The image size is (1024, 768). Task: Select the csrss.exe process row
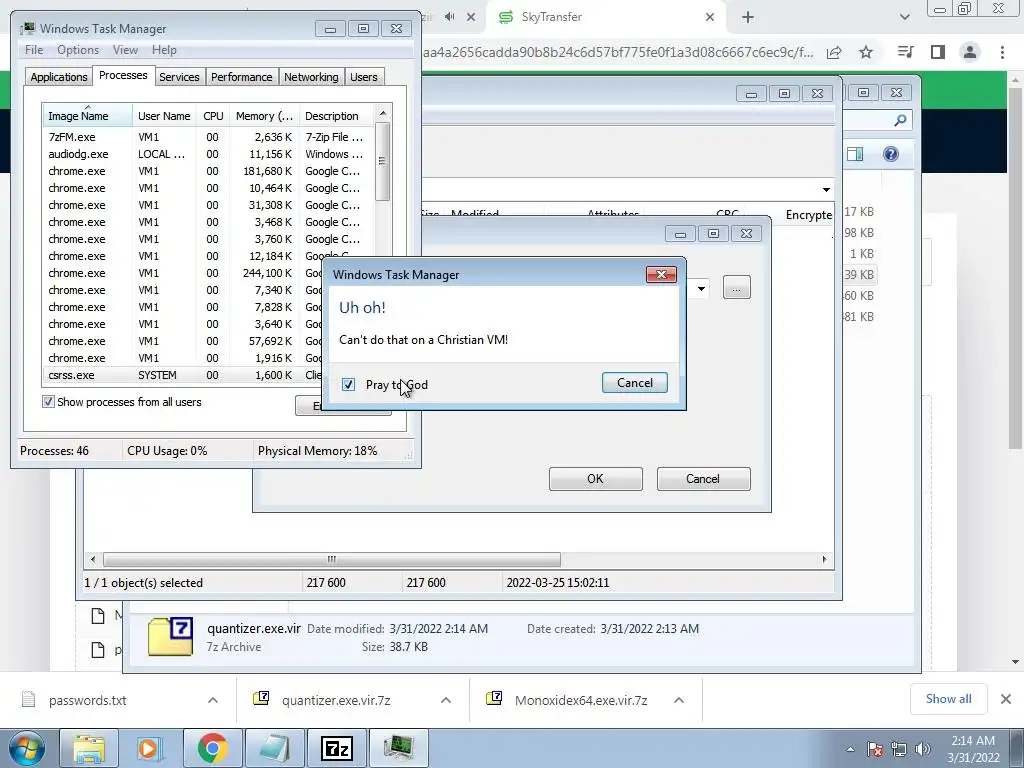coord(183,375)
